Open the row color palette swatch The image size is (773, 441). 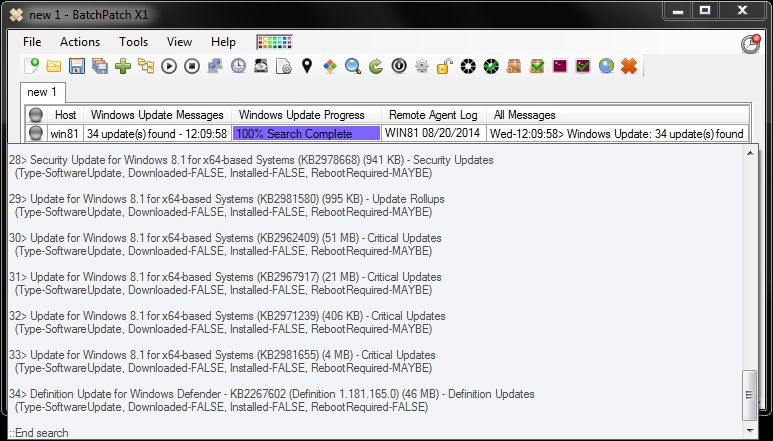[x=275, y=42]
